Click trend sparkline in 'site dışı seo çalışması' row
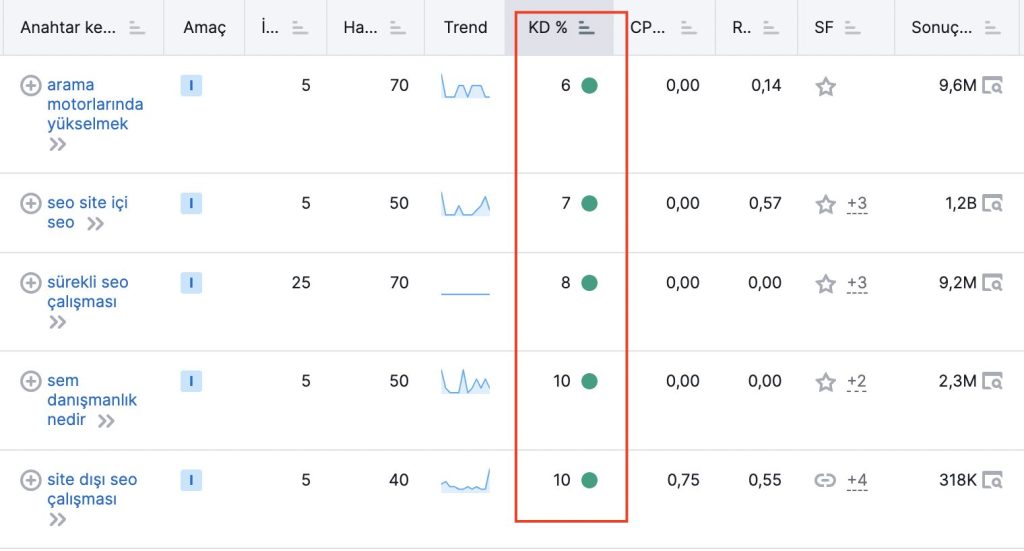1024x551 pixels. [465, 480]
